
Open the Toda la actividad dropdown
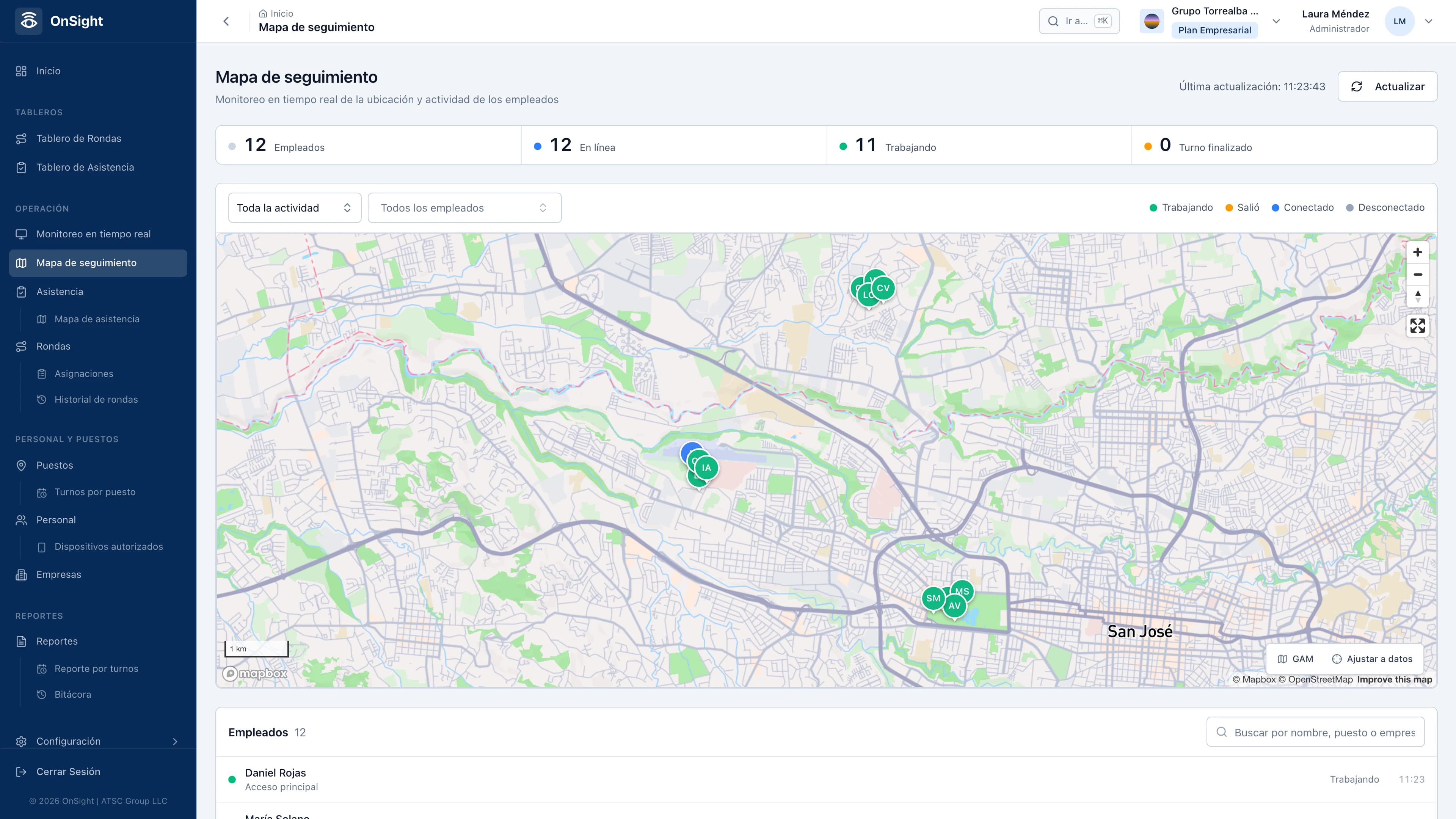point(295,208)
